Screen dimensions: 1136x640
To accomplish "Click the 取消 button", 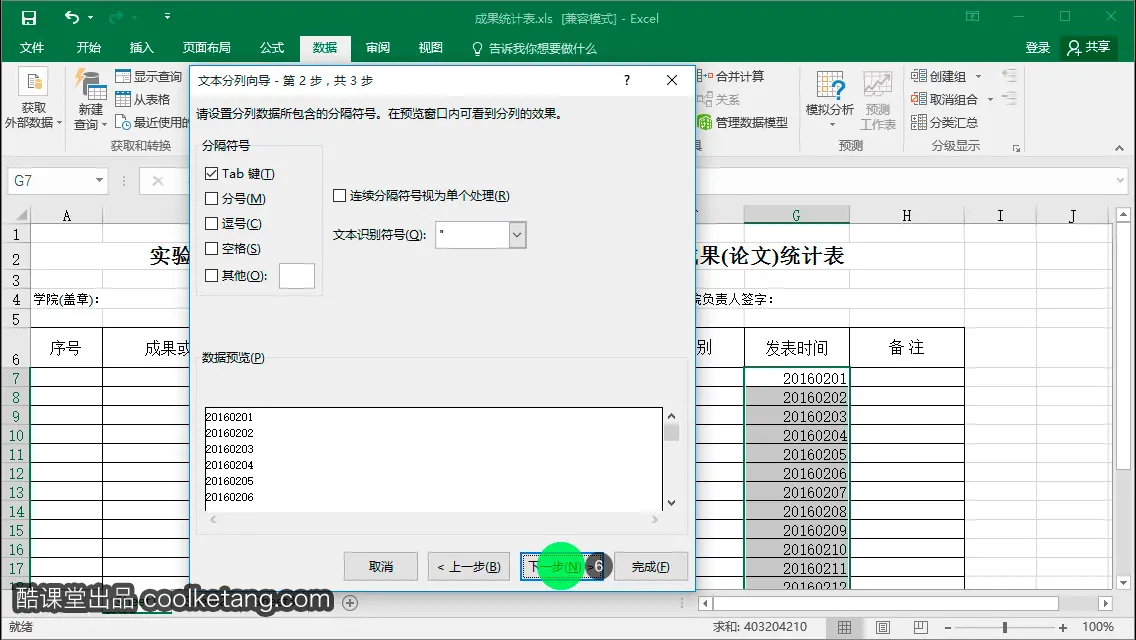I will pos(381,567).
